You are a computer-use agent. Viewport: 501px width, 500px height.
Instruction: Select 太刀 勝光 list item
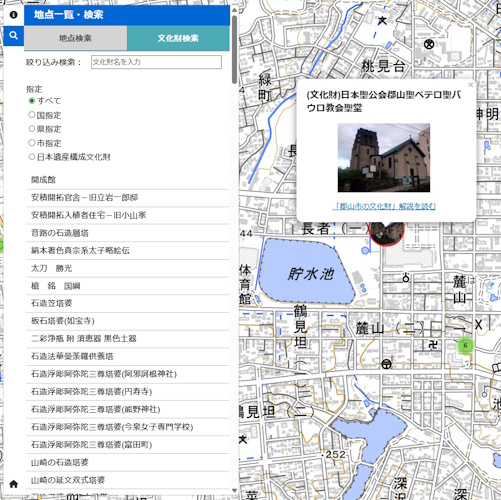point(128,268)
